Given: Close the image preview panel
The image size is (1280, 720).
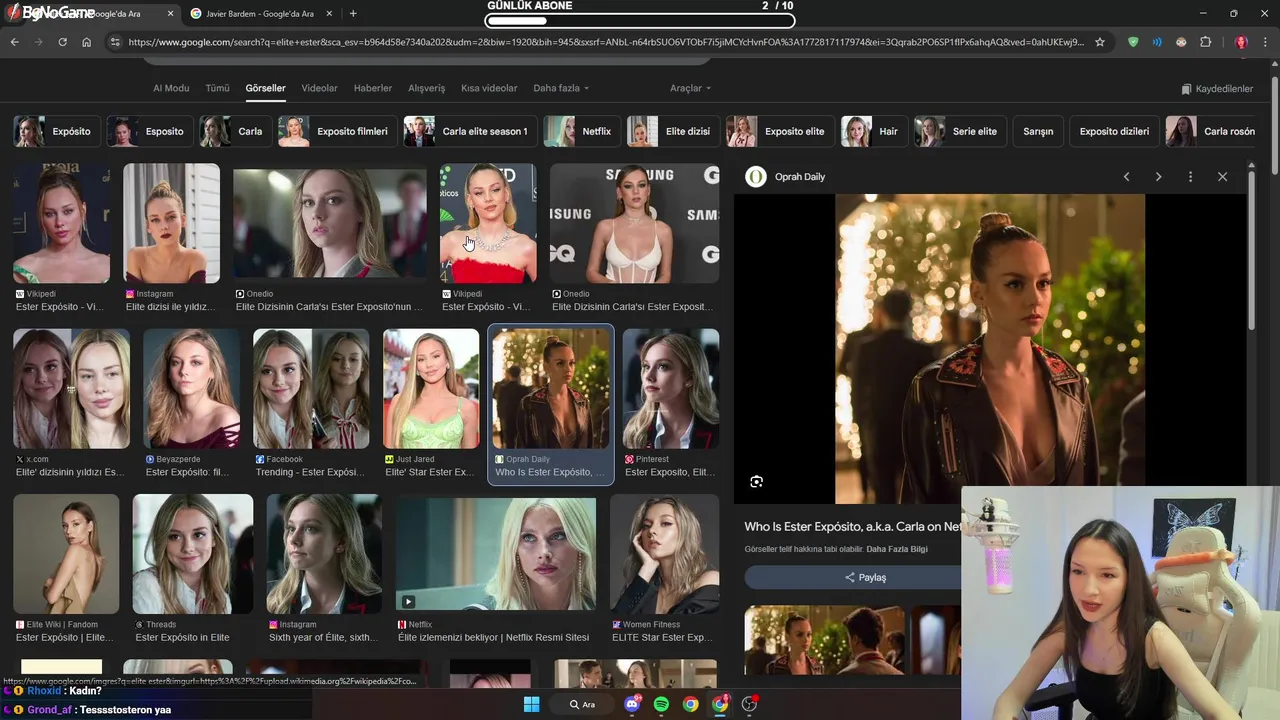Looking at the screenshot, I should tap(1222, 177).
